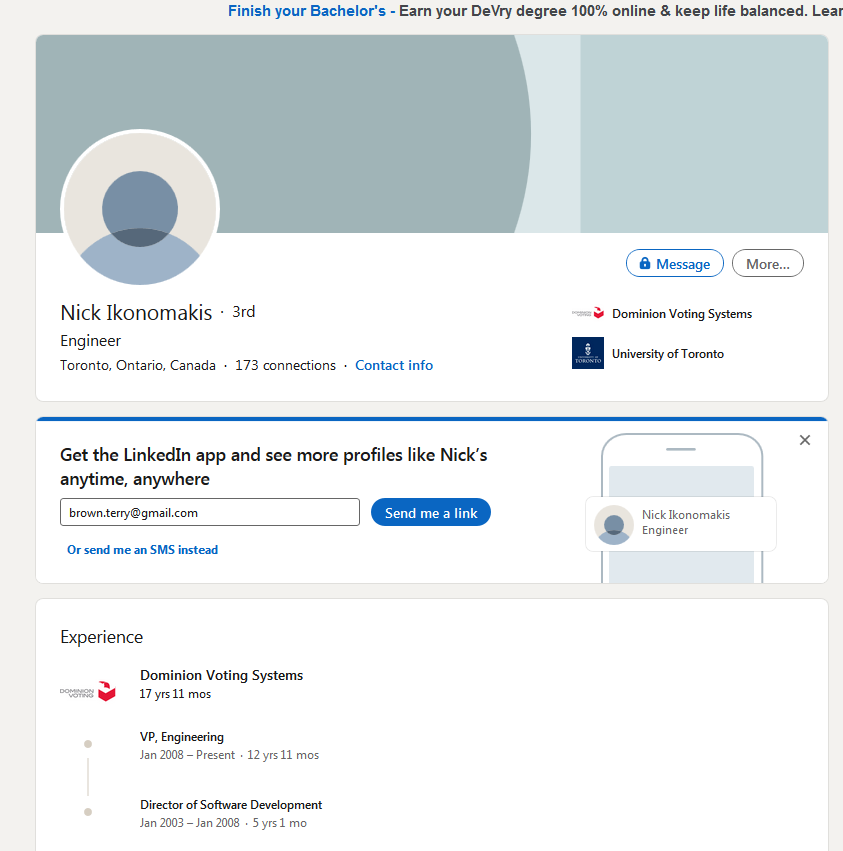Click the Message button
Screen dimensions: 843x851
674,264
